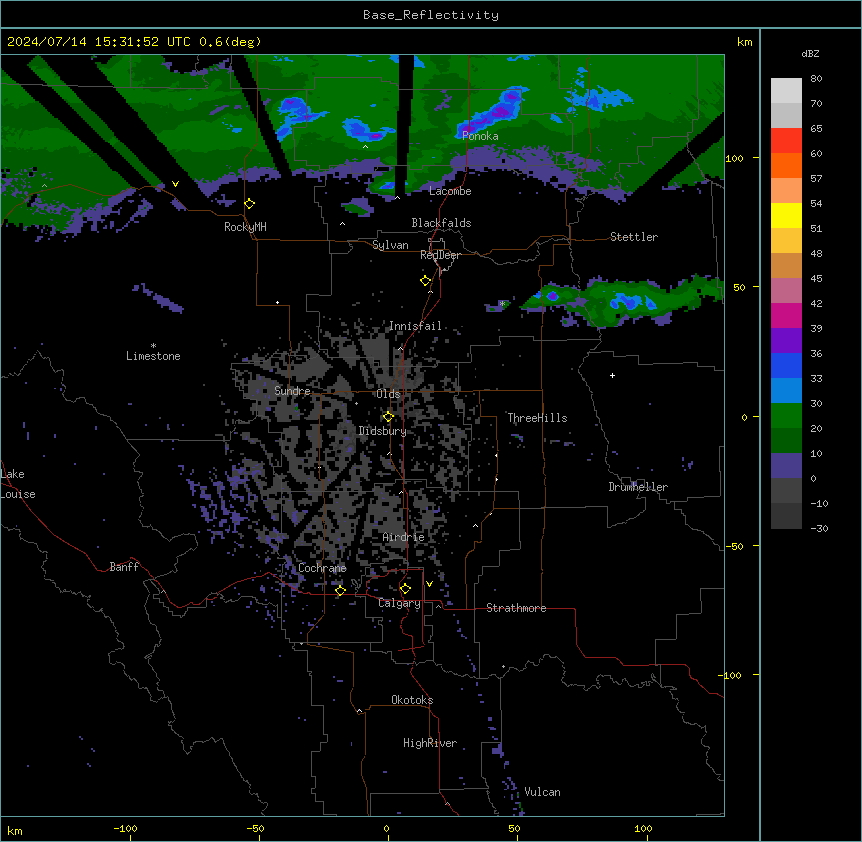Select the slate purple 0-10 dBZ swatch
The image size is (862, 842).
click(x=786, y=466)
